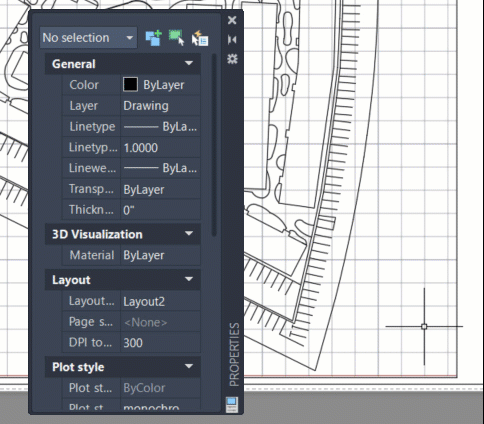
Task: Click the Layout section header
Action: coord(123,280)
